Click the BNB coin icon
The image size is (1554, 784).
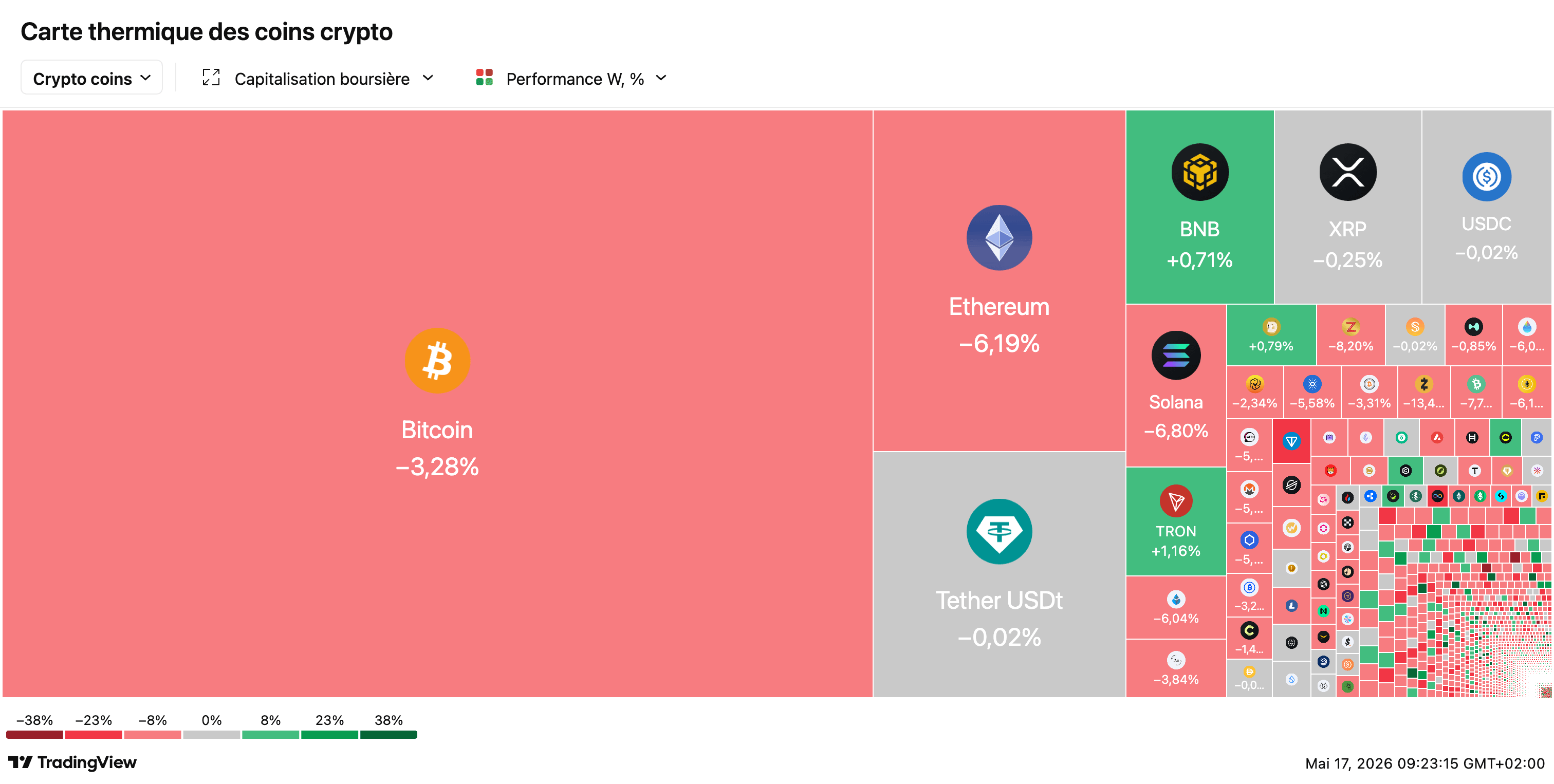pos(1199,173)
